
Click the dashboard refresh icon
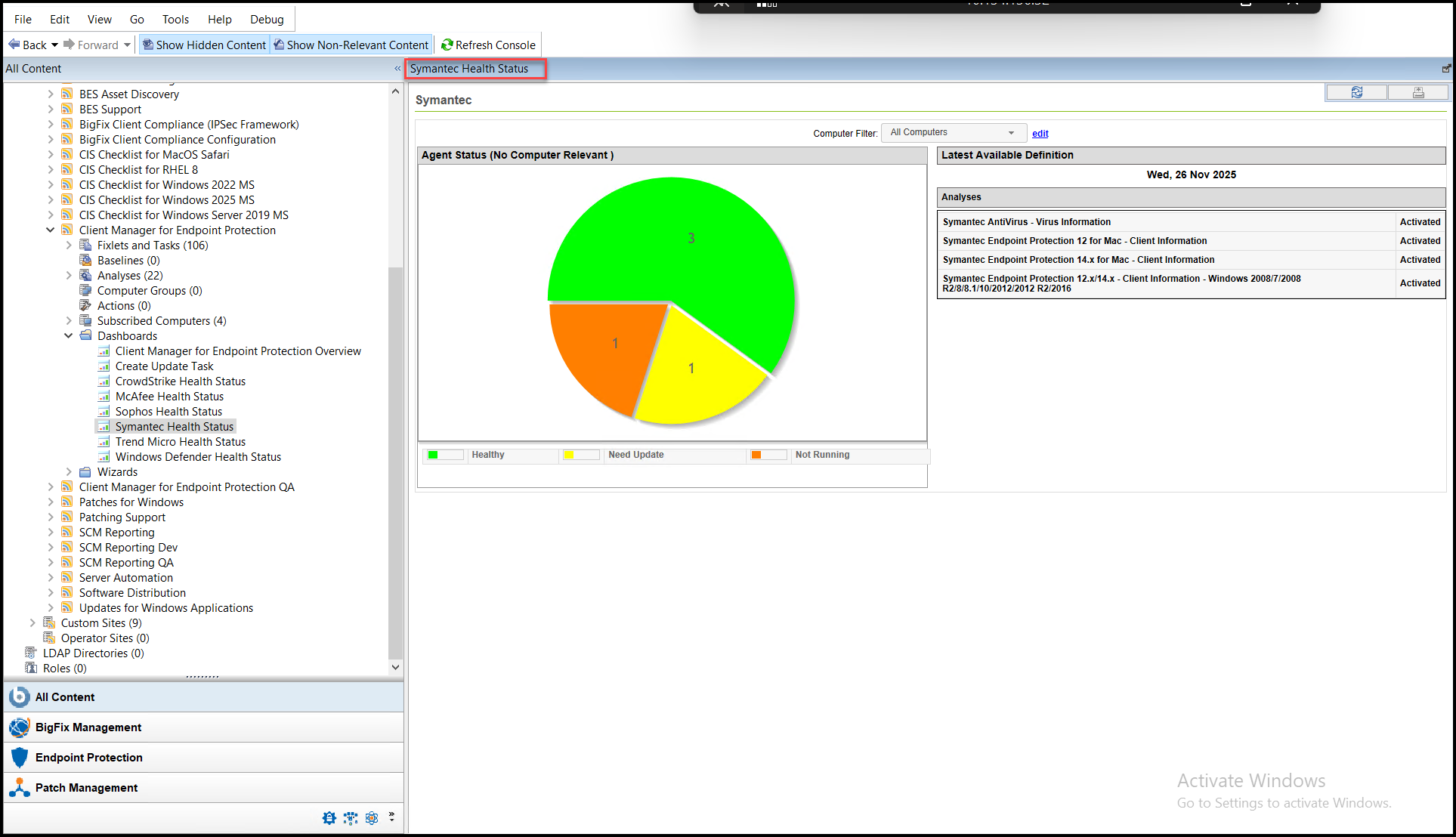[x=1356, y=91]
